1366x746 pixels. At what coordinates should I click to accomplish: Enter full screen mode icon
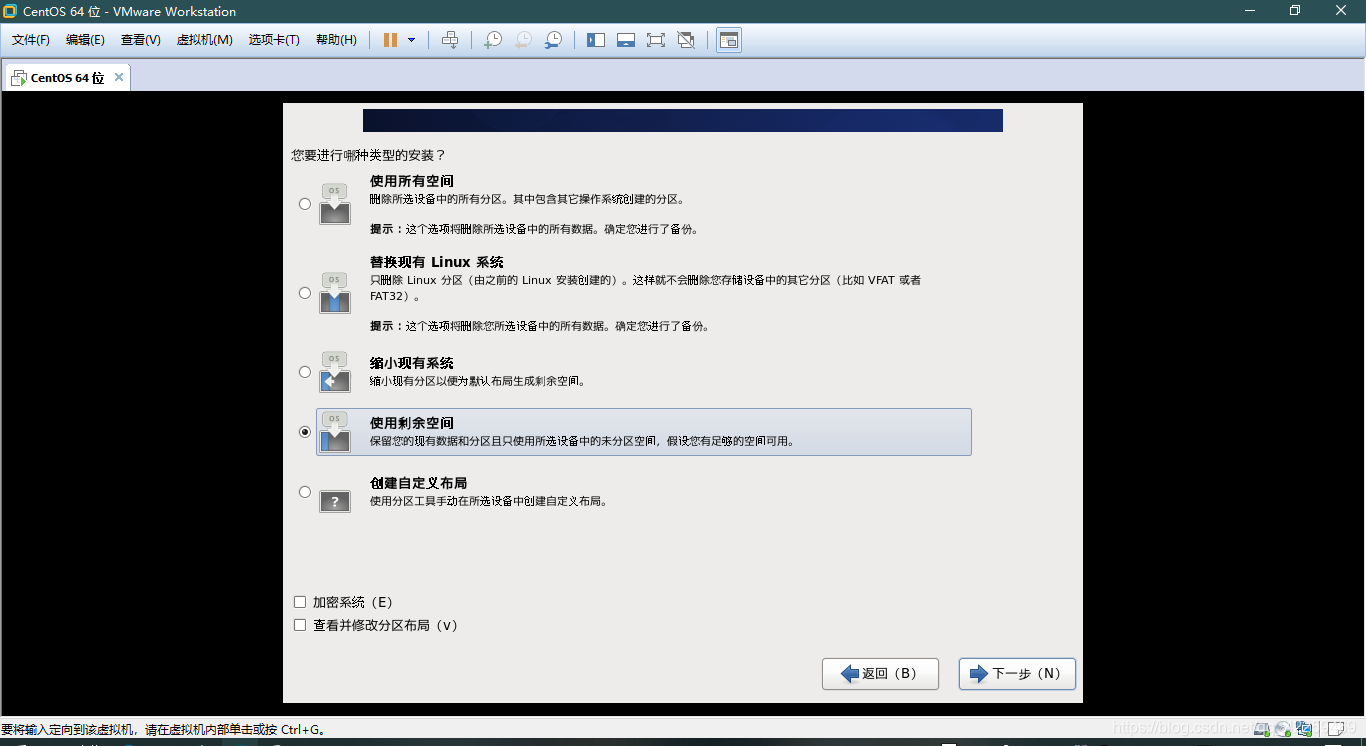656,40
